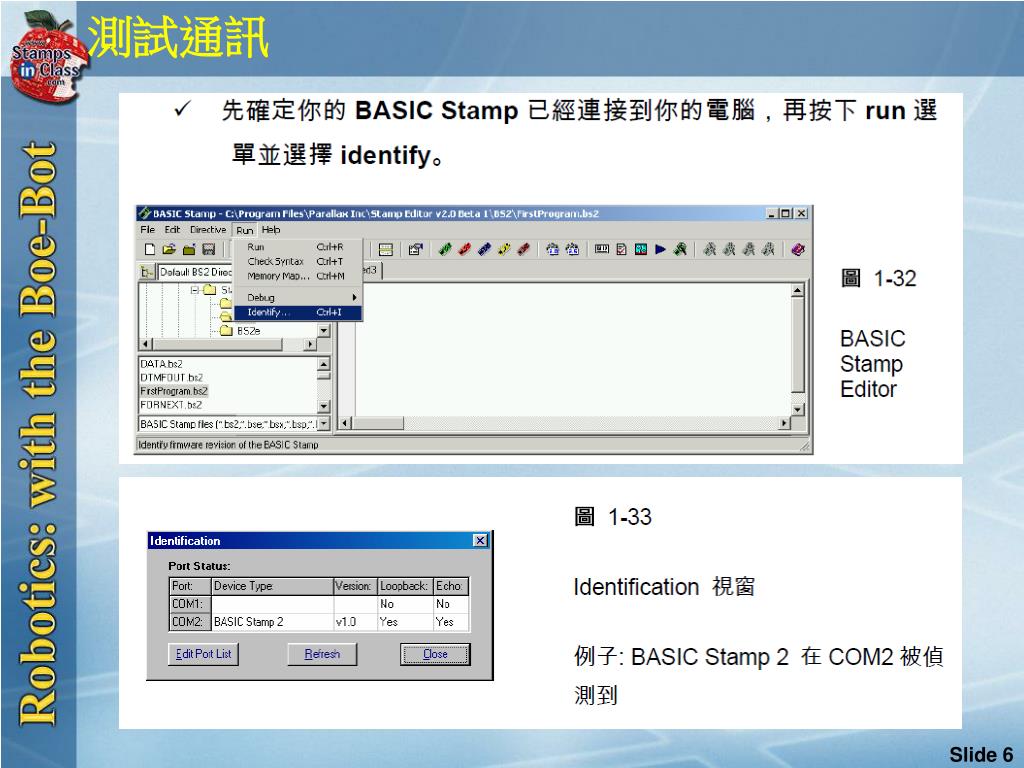This screenshot has width=1024, height=768.
Task: Select DTMFOUT.bs2 in the file list
Action: click(x=172, y=377)
